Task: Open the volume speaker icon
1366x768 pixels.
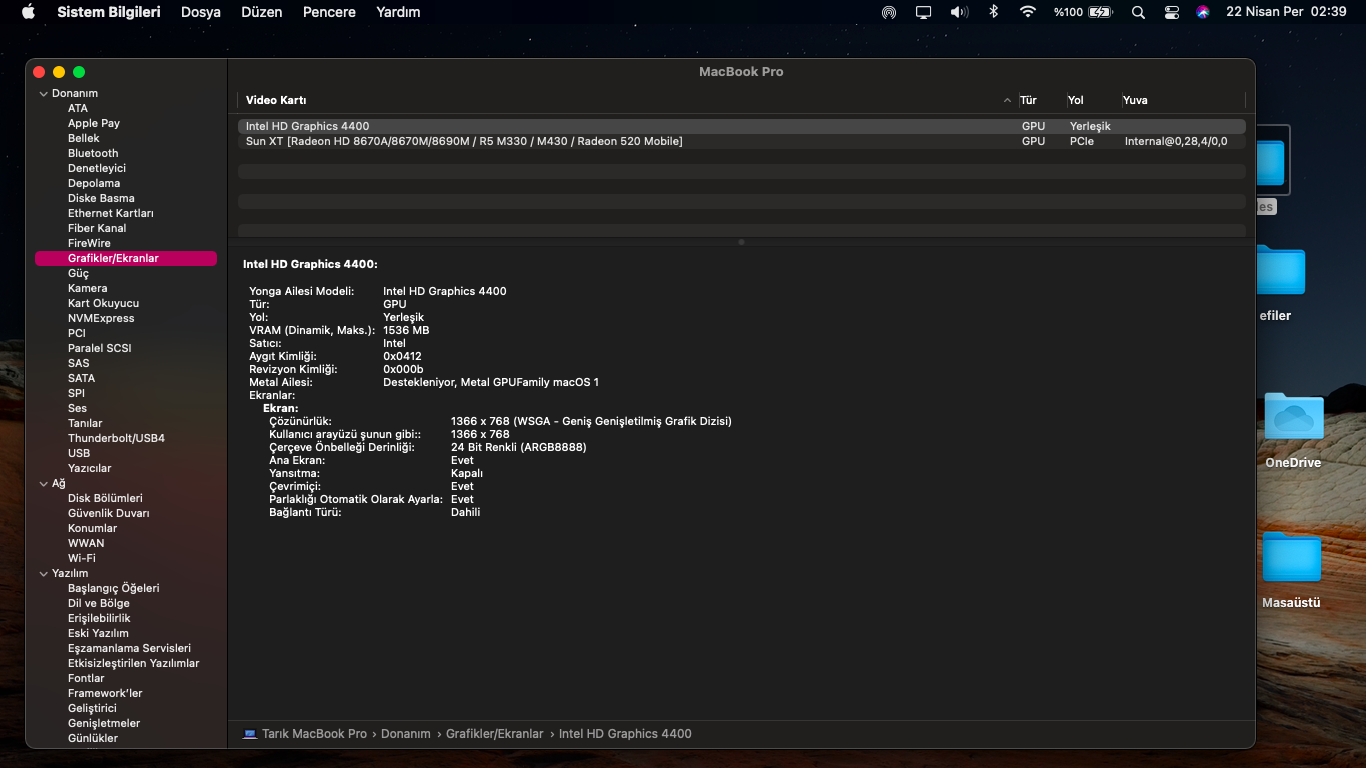Action: click(x=959, y=12)
